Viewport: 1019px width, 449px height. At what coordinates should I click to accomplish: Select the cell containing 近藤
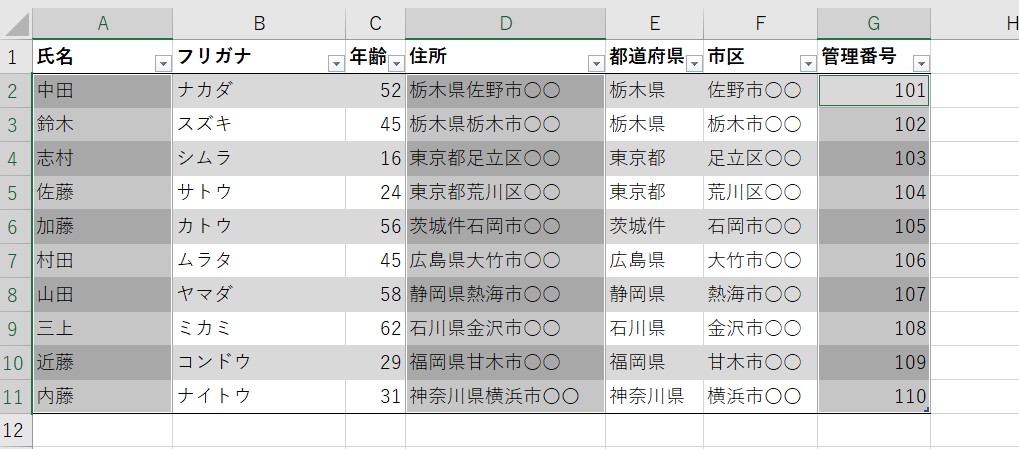(103, 362)
